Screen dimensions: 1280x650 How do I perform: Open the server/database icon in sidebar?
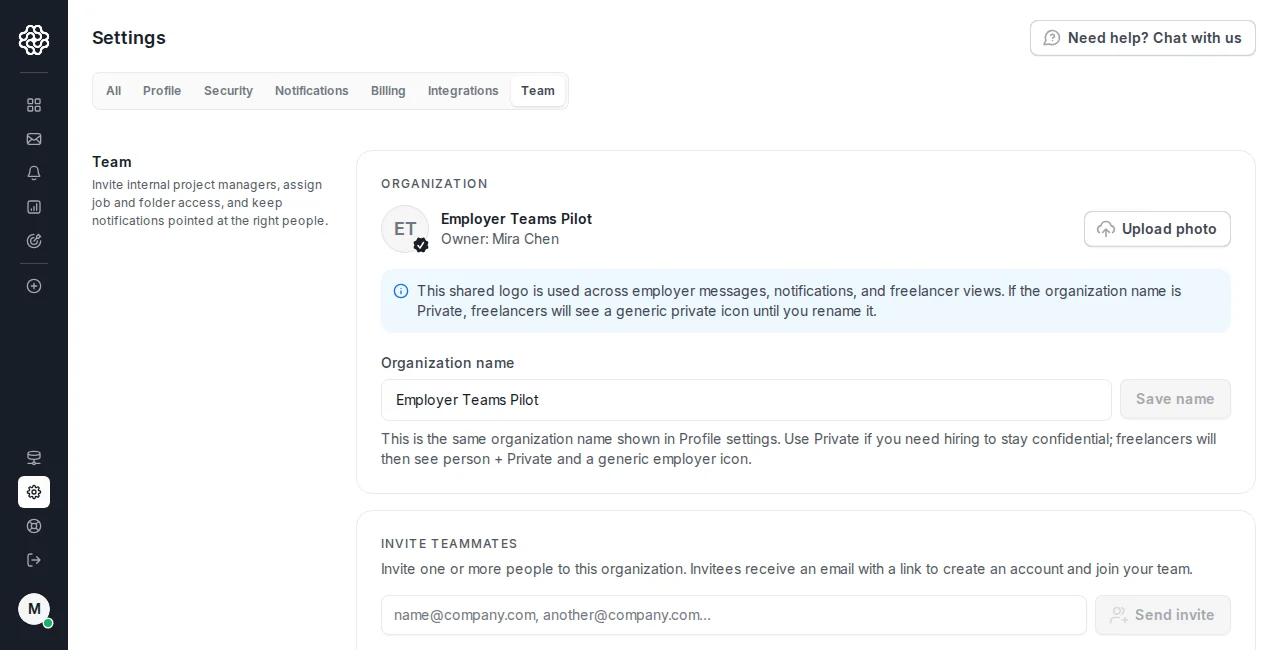click(x=34, y=458)
